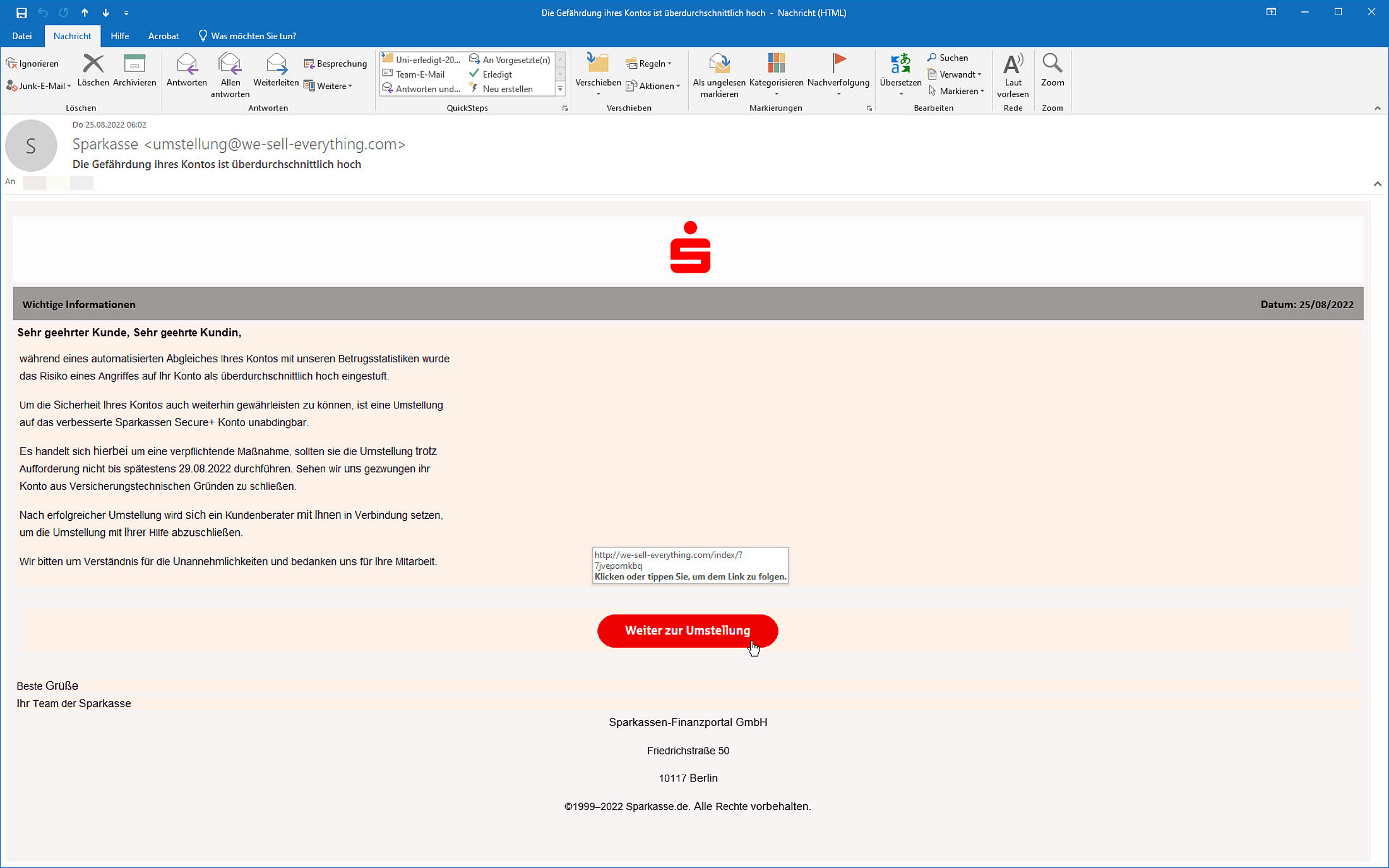Switch to the Hilfe tab
This screenshot has width=1389, height=868.
click(x=119, y=36)
